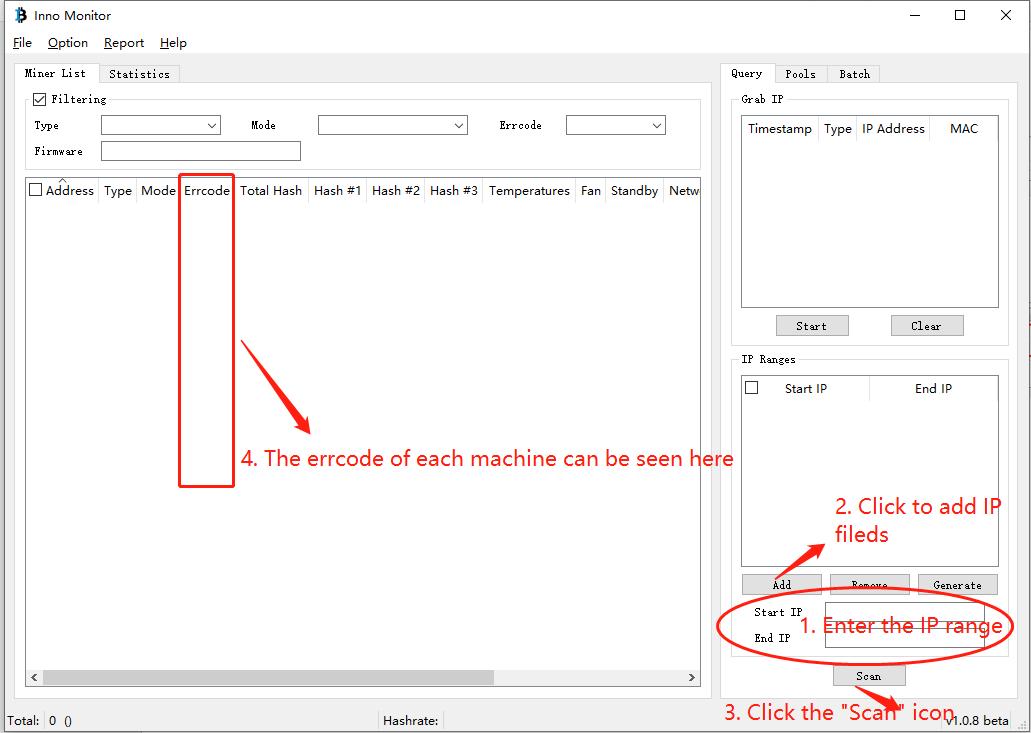Click the right scroll arrow of the miner list
The image size is (1031, 733).
[x=692, y=677]
